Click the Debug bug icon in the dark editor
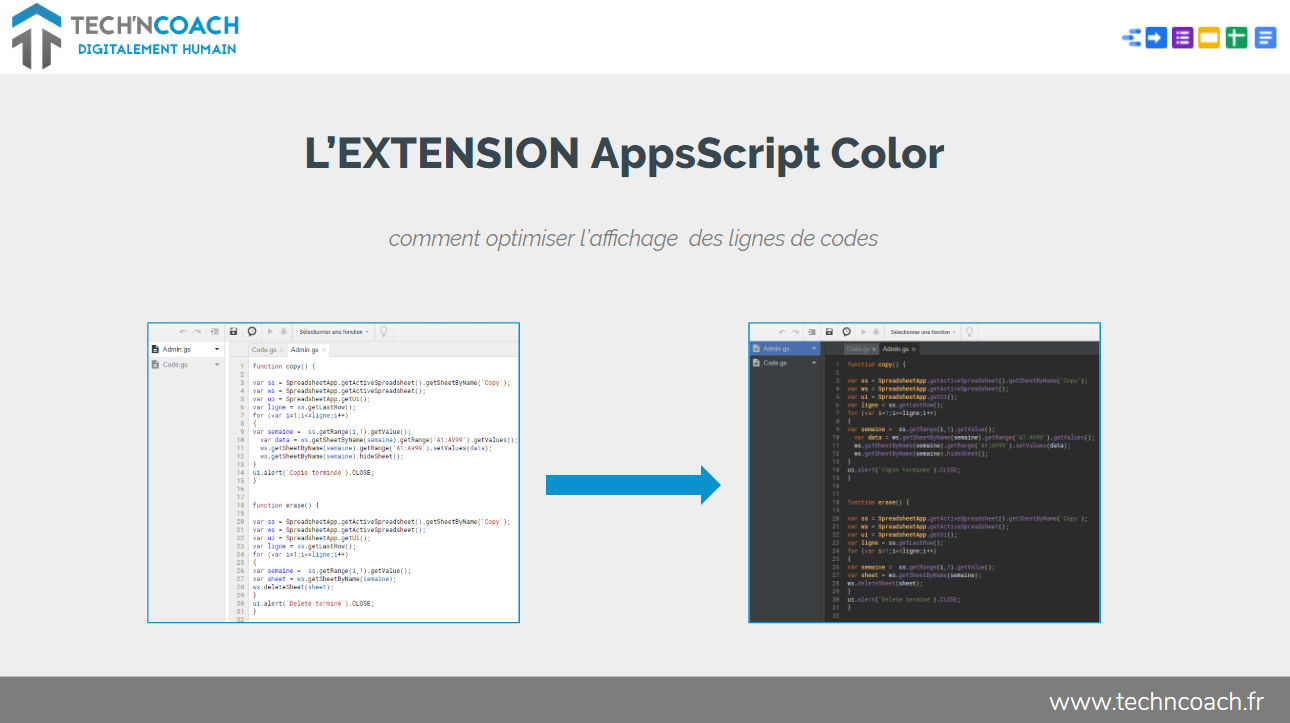This screenshot has height=723, width=1290. tap(876, 331)
